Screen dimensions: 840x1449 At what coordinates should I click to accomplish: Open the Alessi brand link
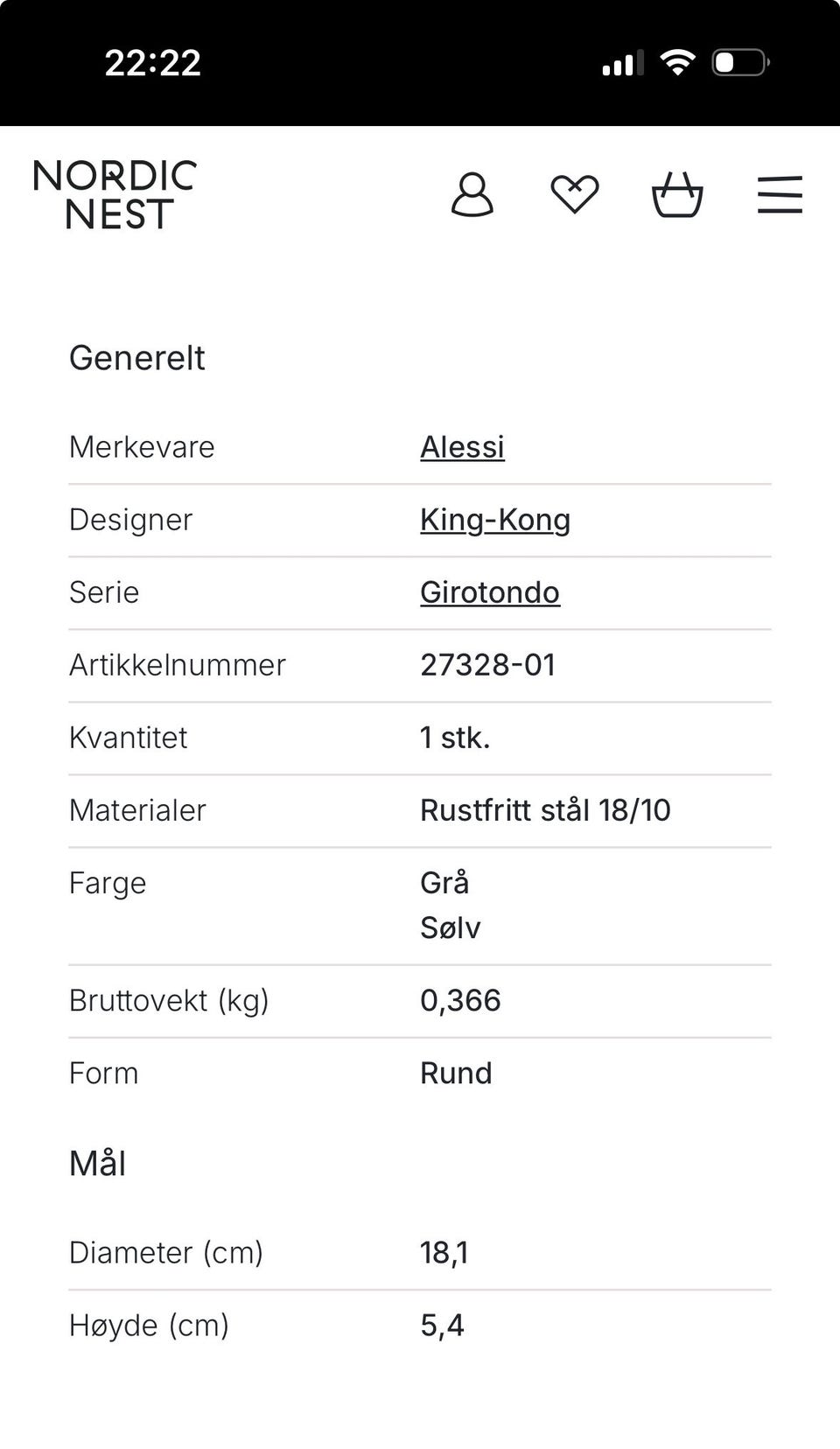click(462, 447)
